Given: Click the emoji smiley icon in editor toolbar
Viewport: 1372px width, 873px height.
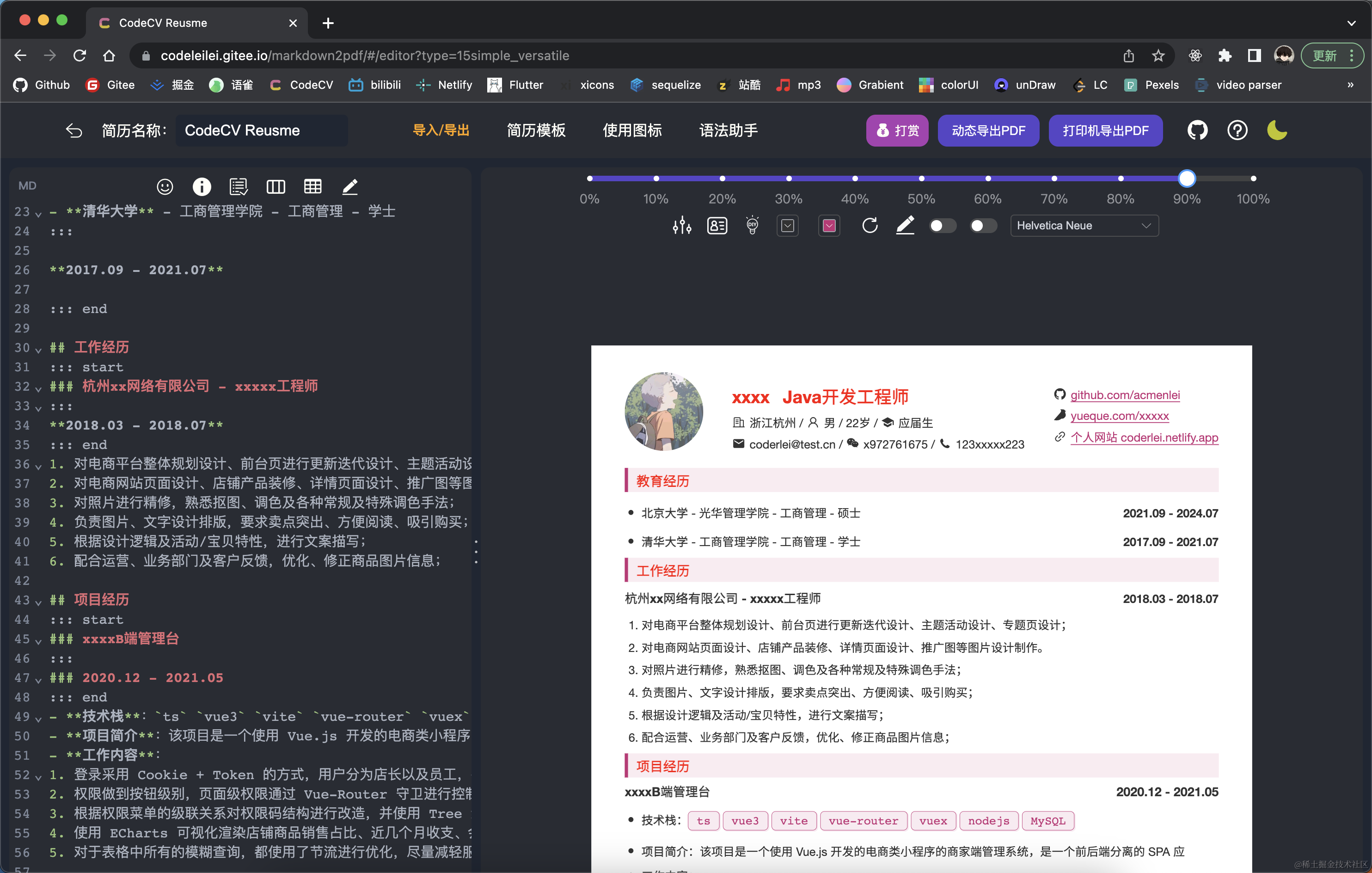Looking at the screenshot, I should coord(165,186).
